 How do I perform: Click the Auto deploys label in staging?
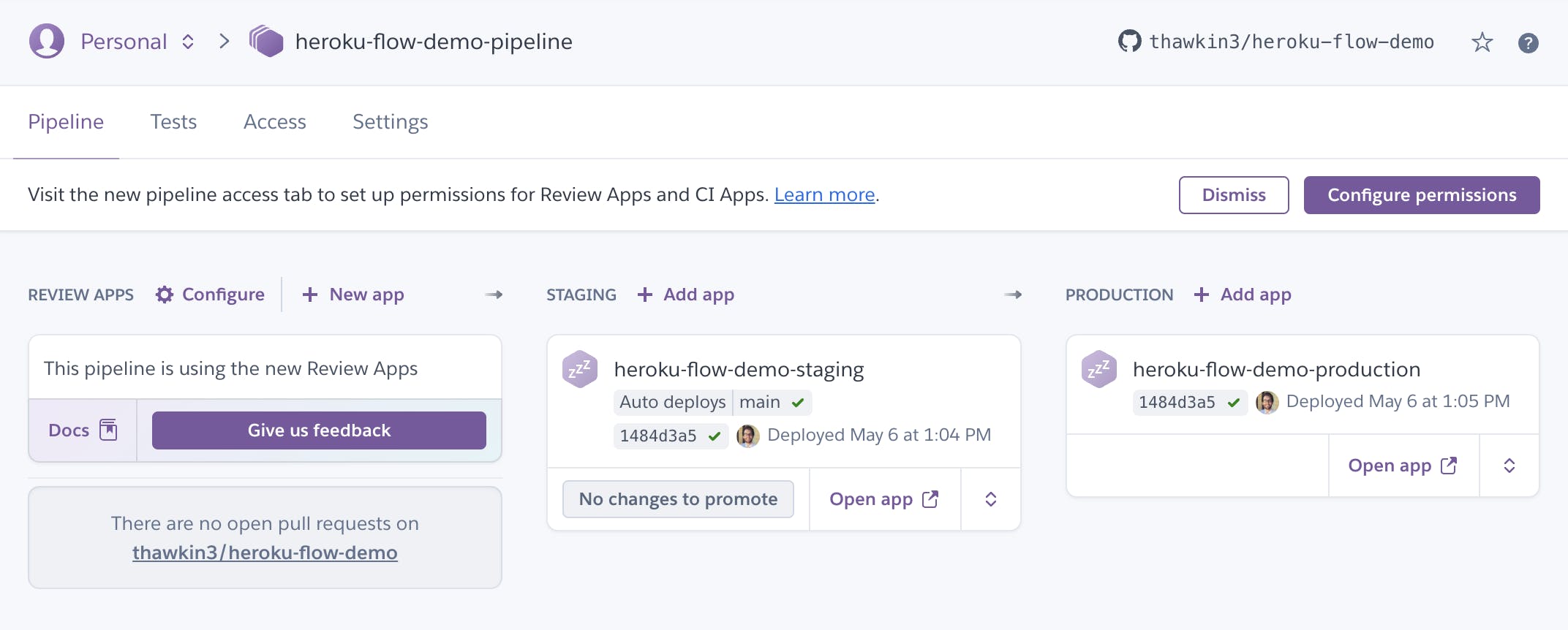pos(673,402)
